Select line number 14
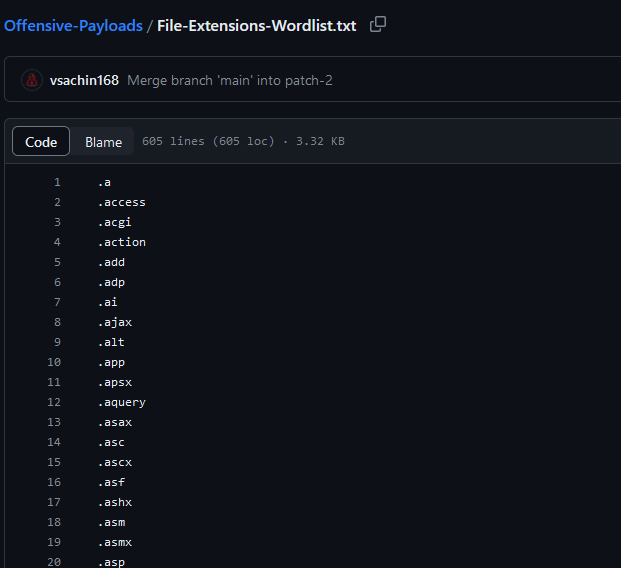The image size is (621, 568). pos(54,442)
